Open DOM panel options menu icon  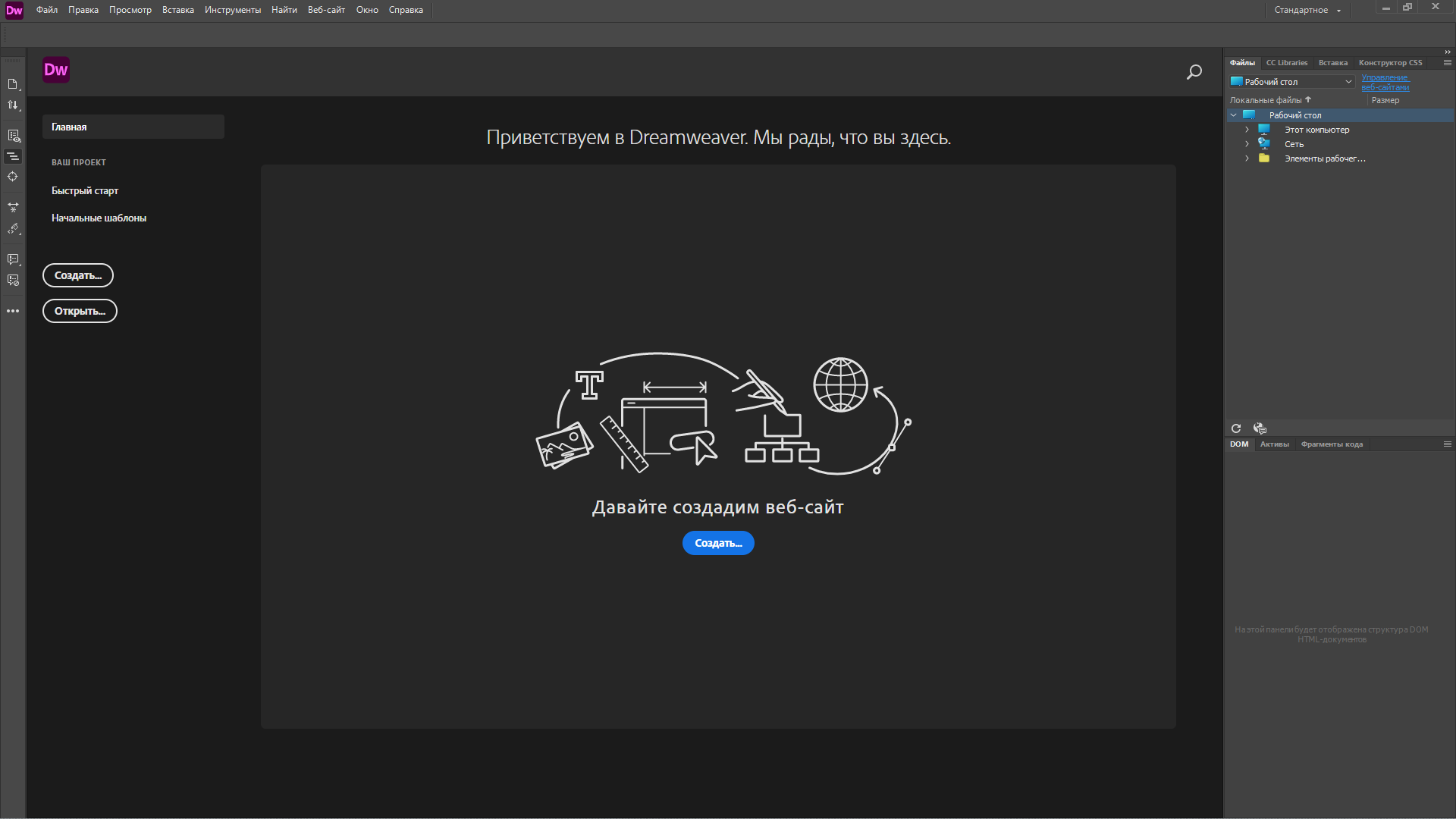(x=1447, y=444)
